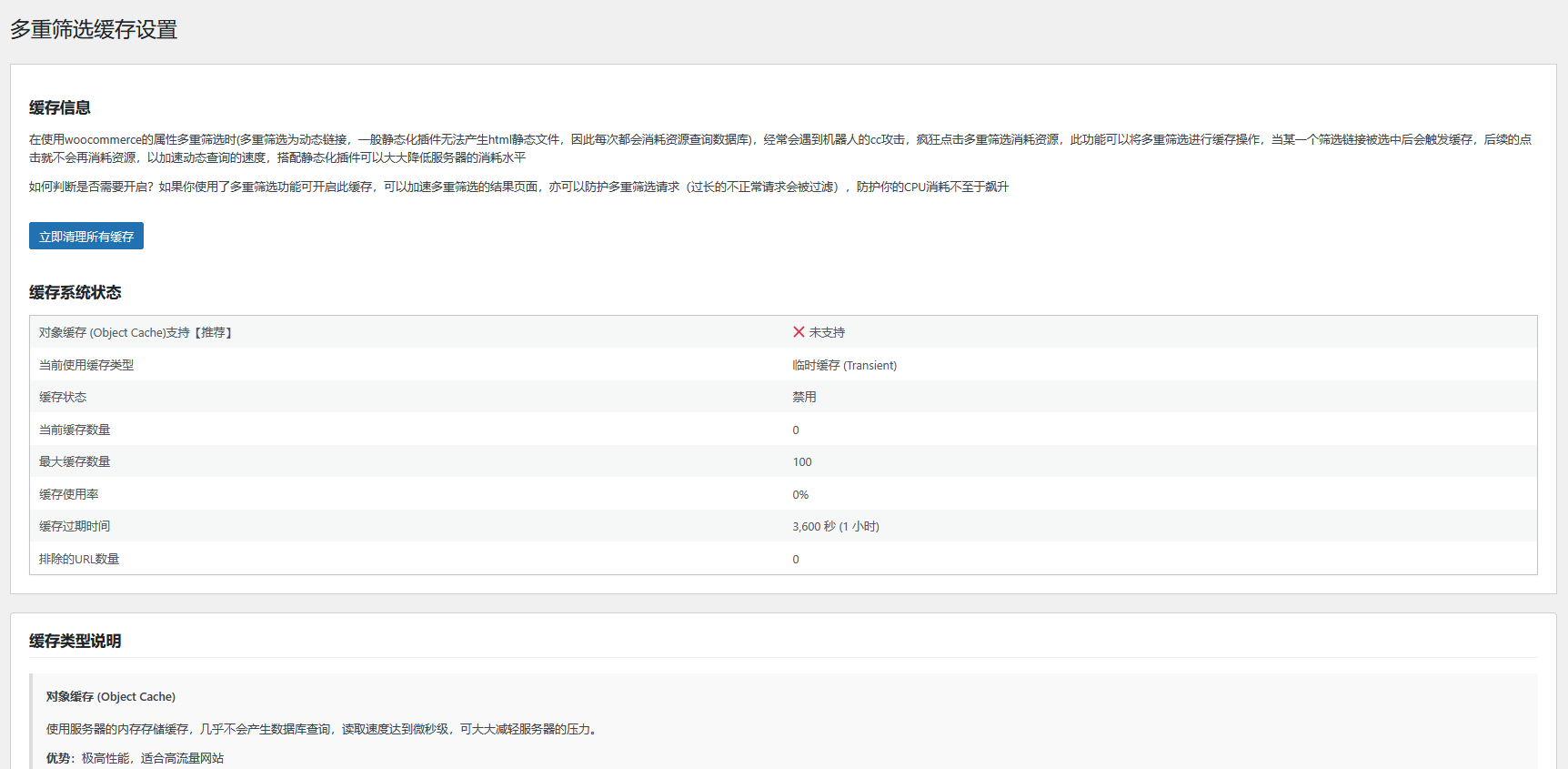Click the 当前缓存数量 row label

click(75, 430)
